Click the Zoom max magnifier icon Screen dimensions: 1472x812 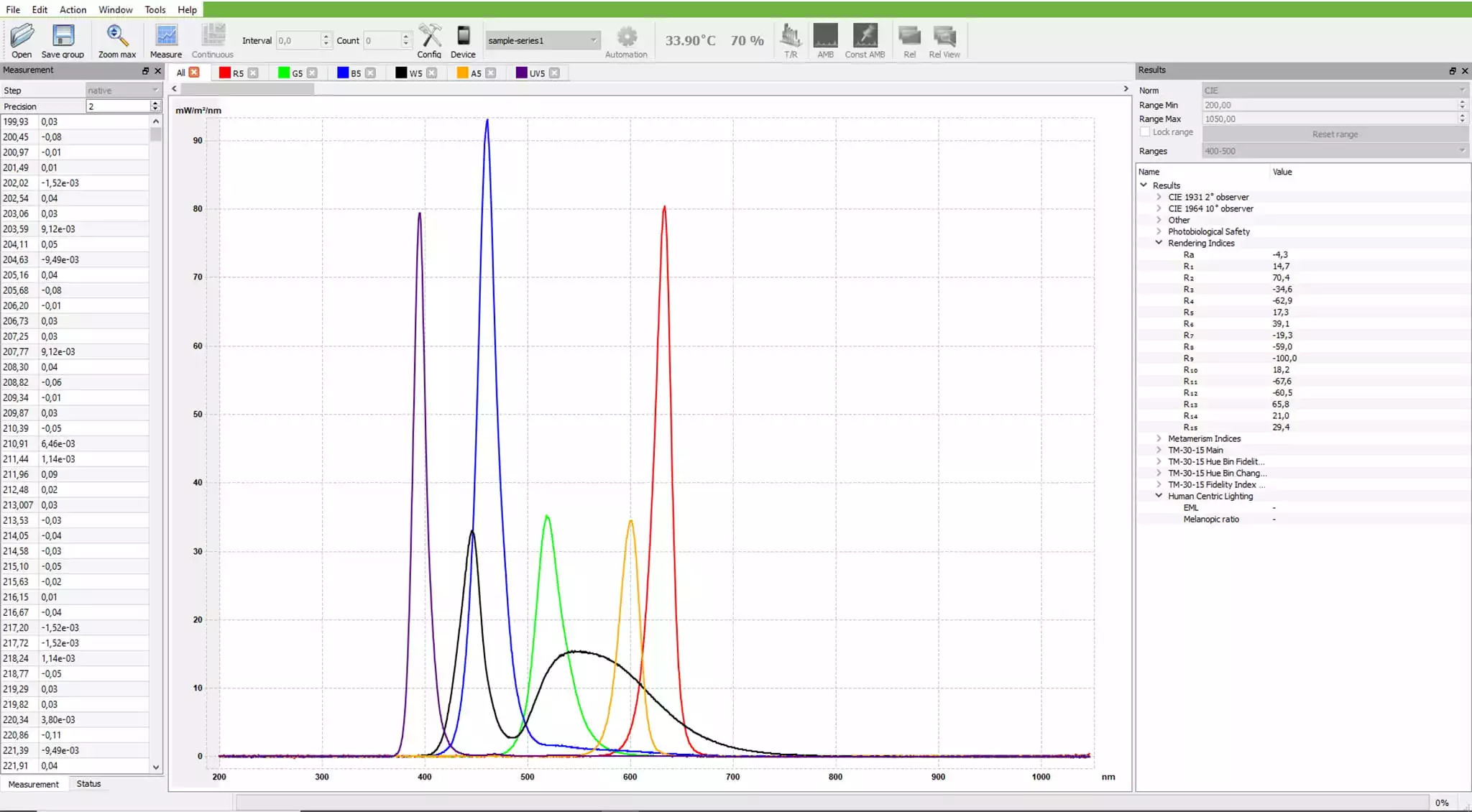point(116,36)
